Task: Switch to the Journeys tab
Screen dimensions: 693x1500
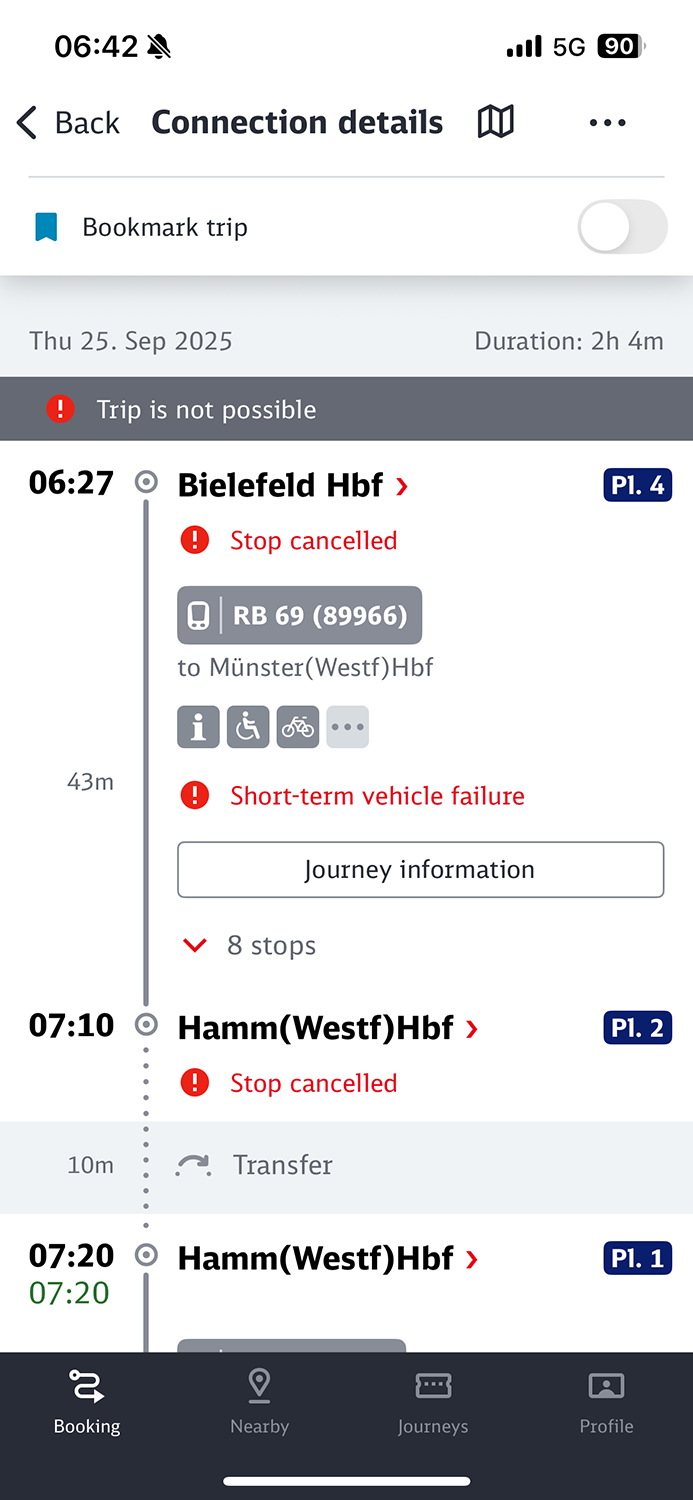Action: (432, 1402)
